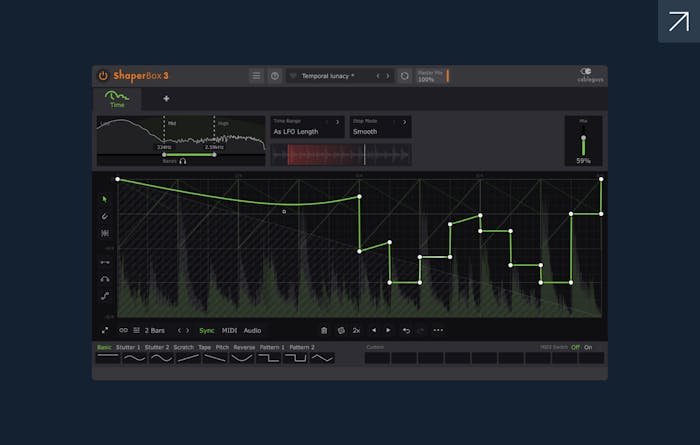Choose the arc curve drawing tool
This screenshot has height=445, width=700.
point(105,279)
